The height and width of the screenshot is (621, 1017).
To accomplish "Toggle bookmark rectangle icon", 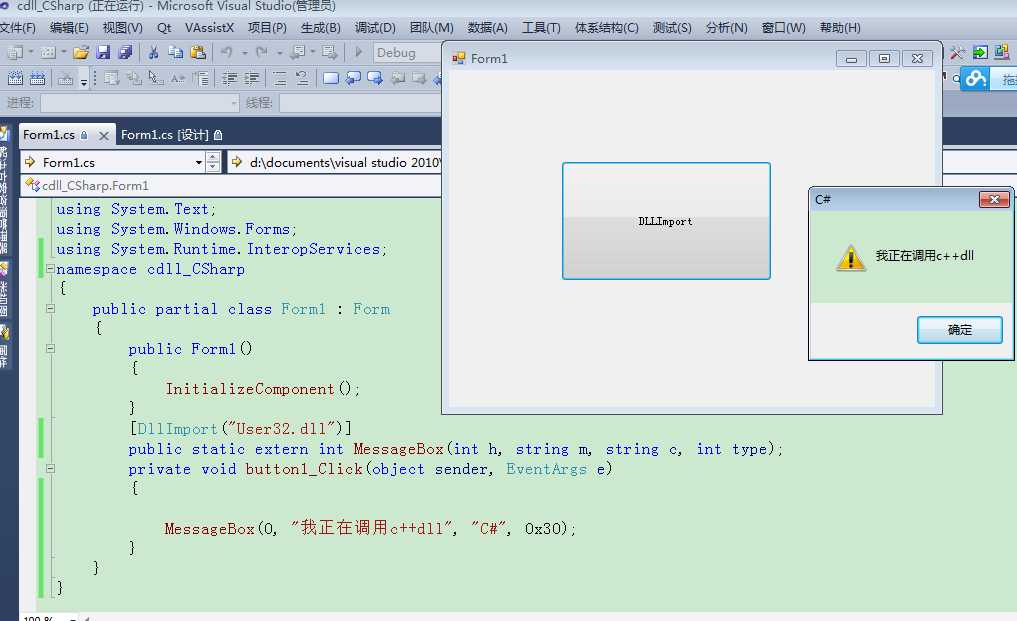I will click(331, 79).
